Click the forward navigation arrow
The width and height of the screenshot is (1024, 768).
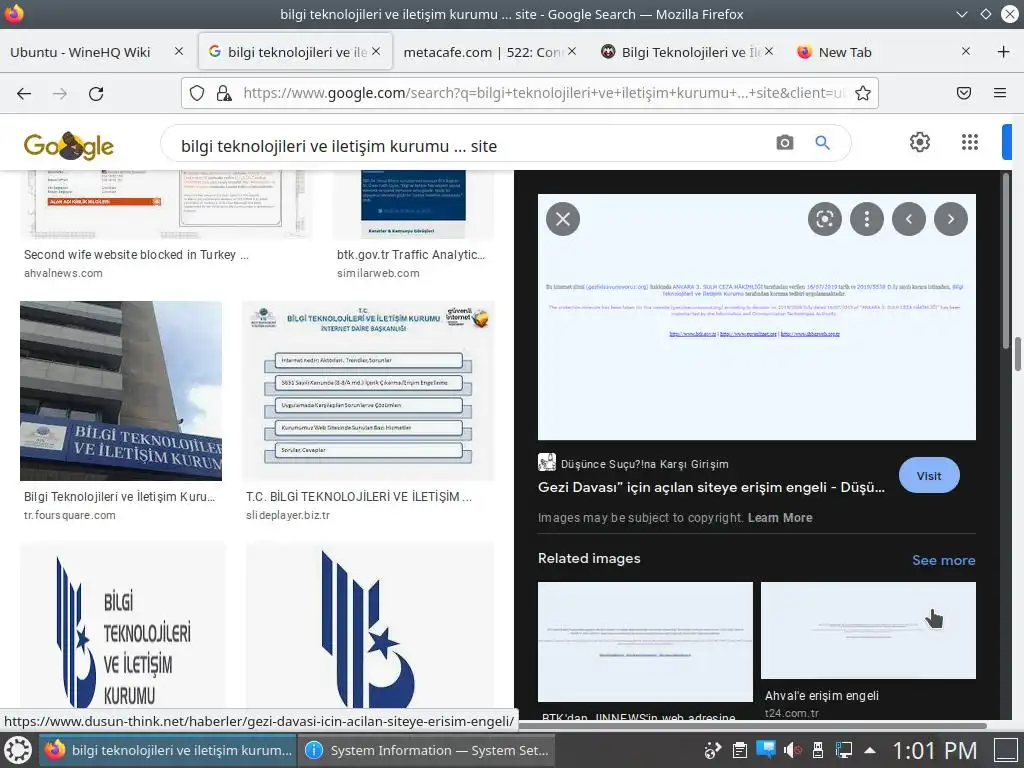(59, 93)
